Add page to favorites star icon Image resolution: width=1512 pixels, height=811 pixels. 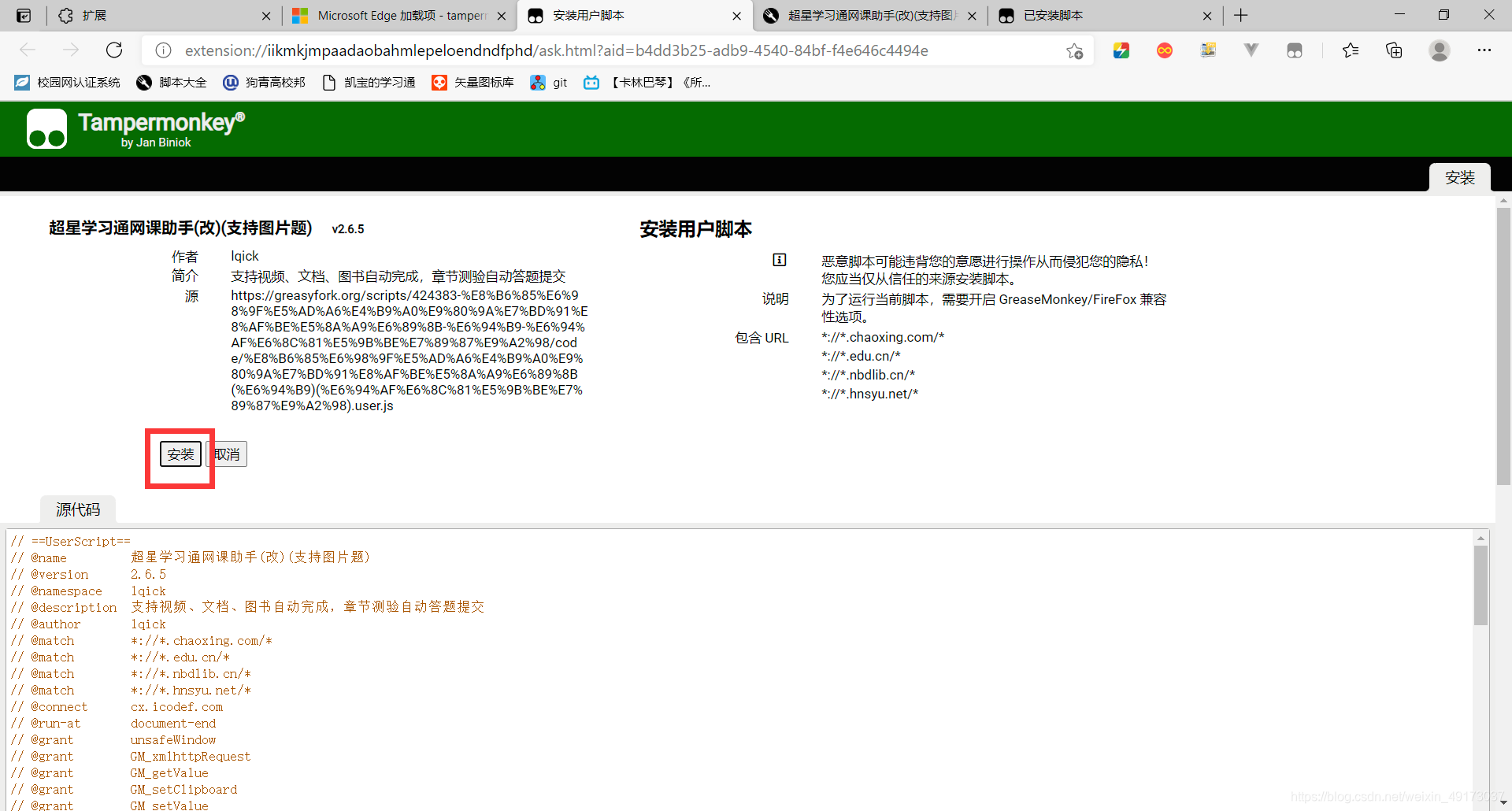(x=1074, y=50)
